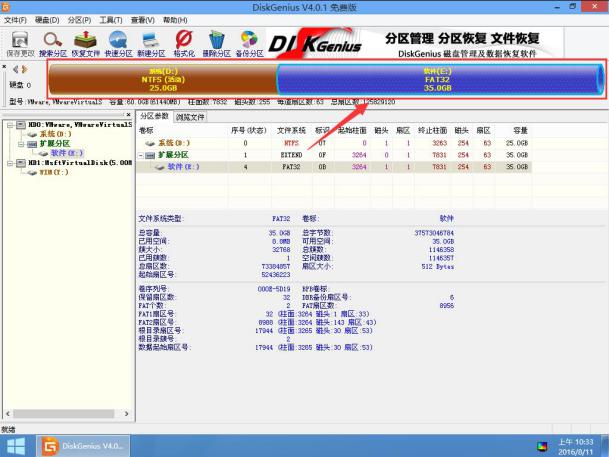Click the HD1 disk icon in tree

[x=21, y=163]
